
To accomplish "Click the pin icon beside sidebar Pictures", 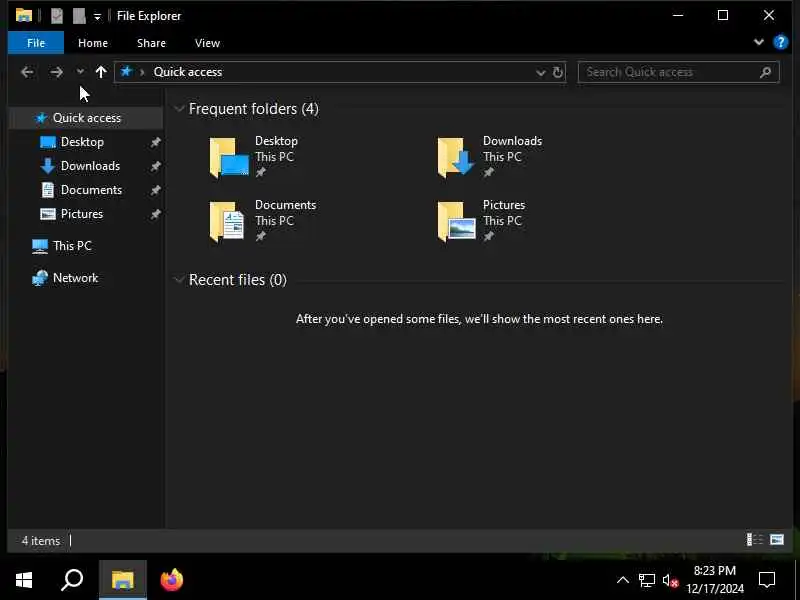I will [156, 214].
